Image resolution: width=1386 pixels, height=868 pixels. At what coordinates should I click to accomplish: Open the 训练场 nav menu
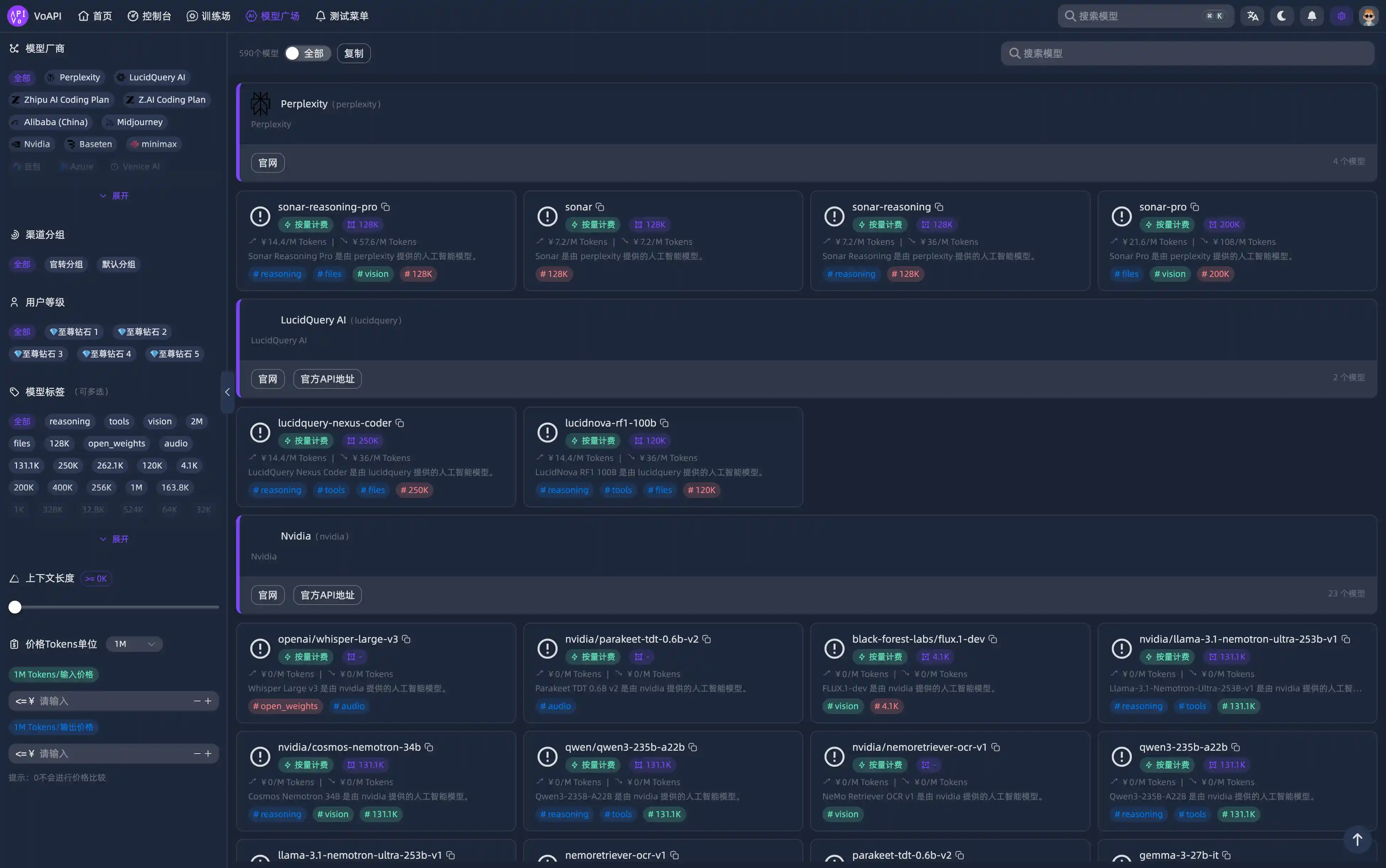click(x=208, y=16)
